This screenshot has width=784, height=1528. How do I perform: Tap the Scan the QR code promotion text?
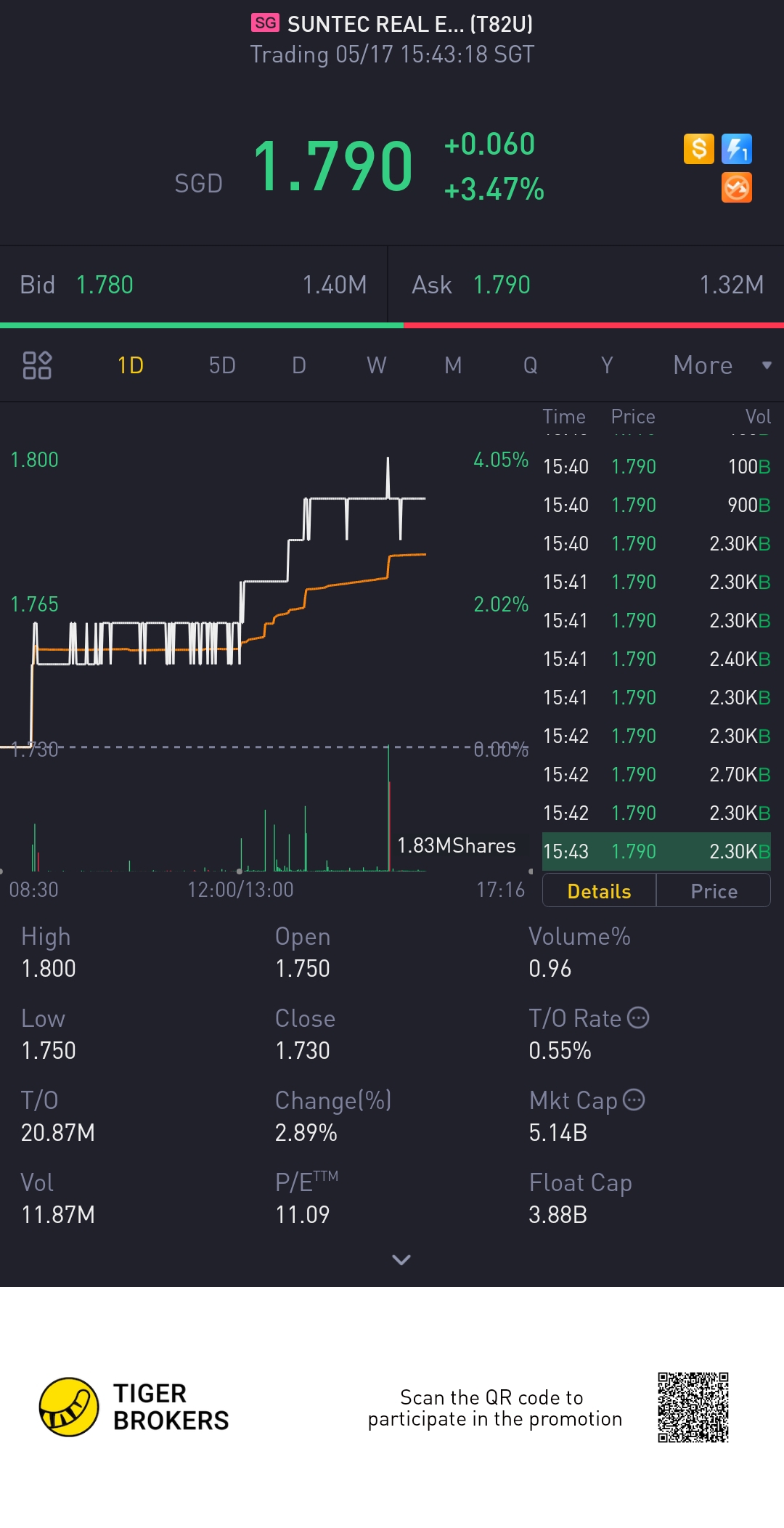tap(494, 1407)
